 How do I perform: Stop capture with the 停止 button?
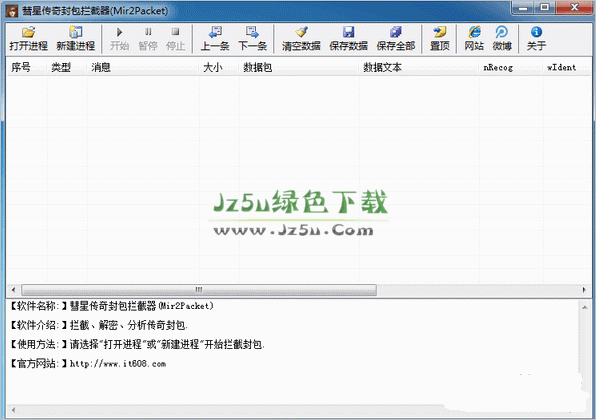click(x=176, y=39)
